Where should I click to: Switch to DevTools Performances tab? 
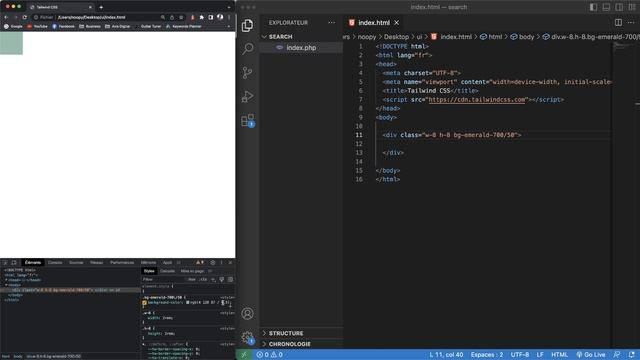tap(122, 262)
